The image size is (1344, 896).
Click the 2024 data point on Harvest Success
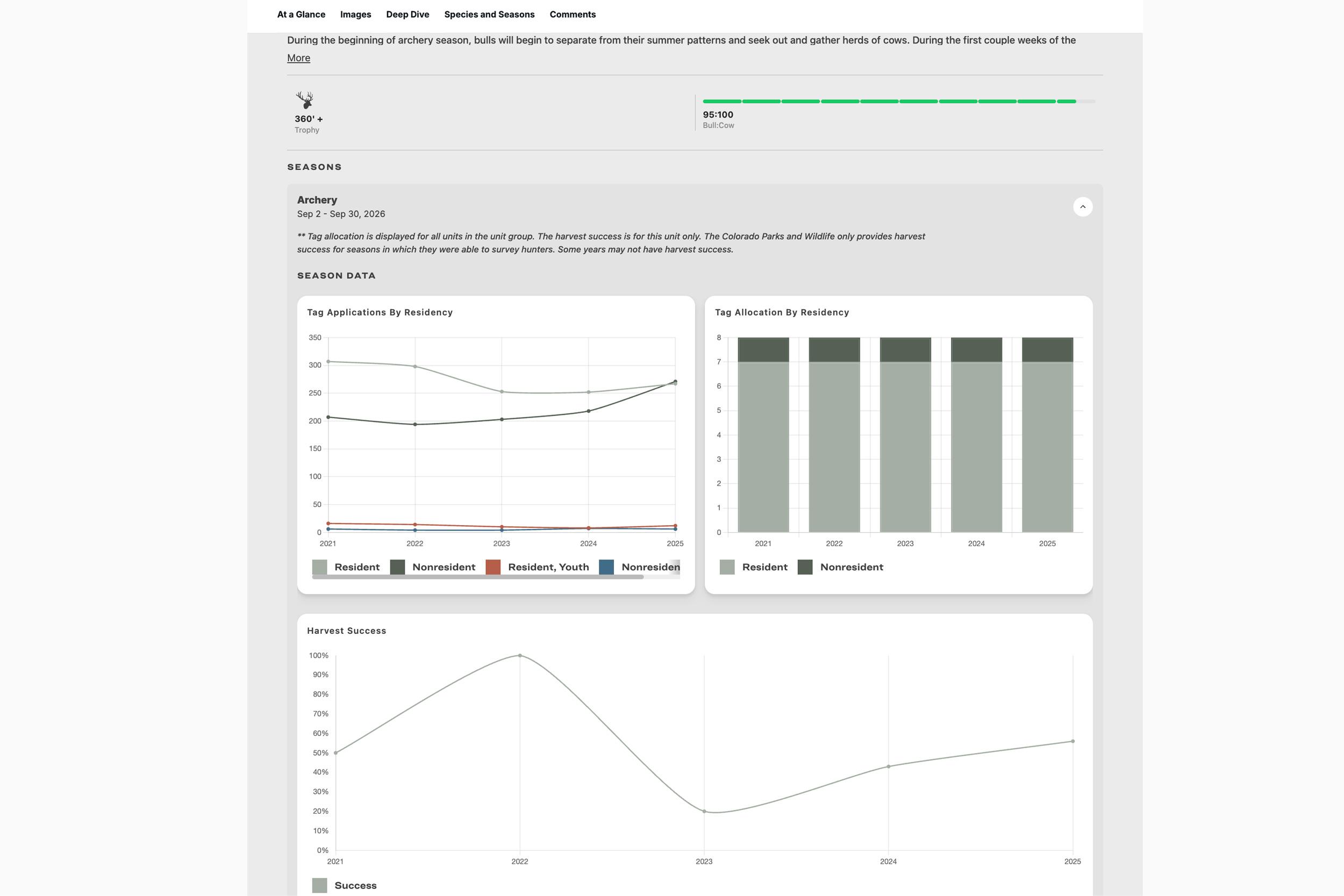click(888, 766)
